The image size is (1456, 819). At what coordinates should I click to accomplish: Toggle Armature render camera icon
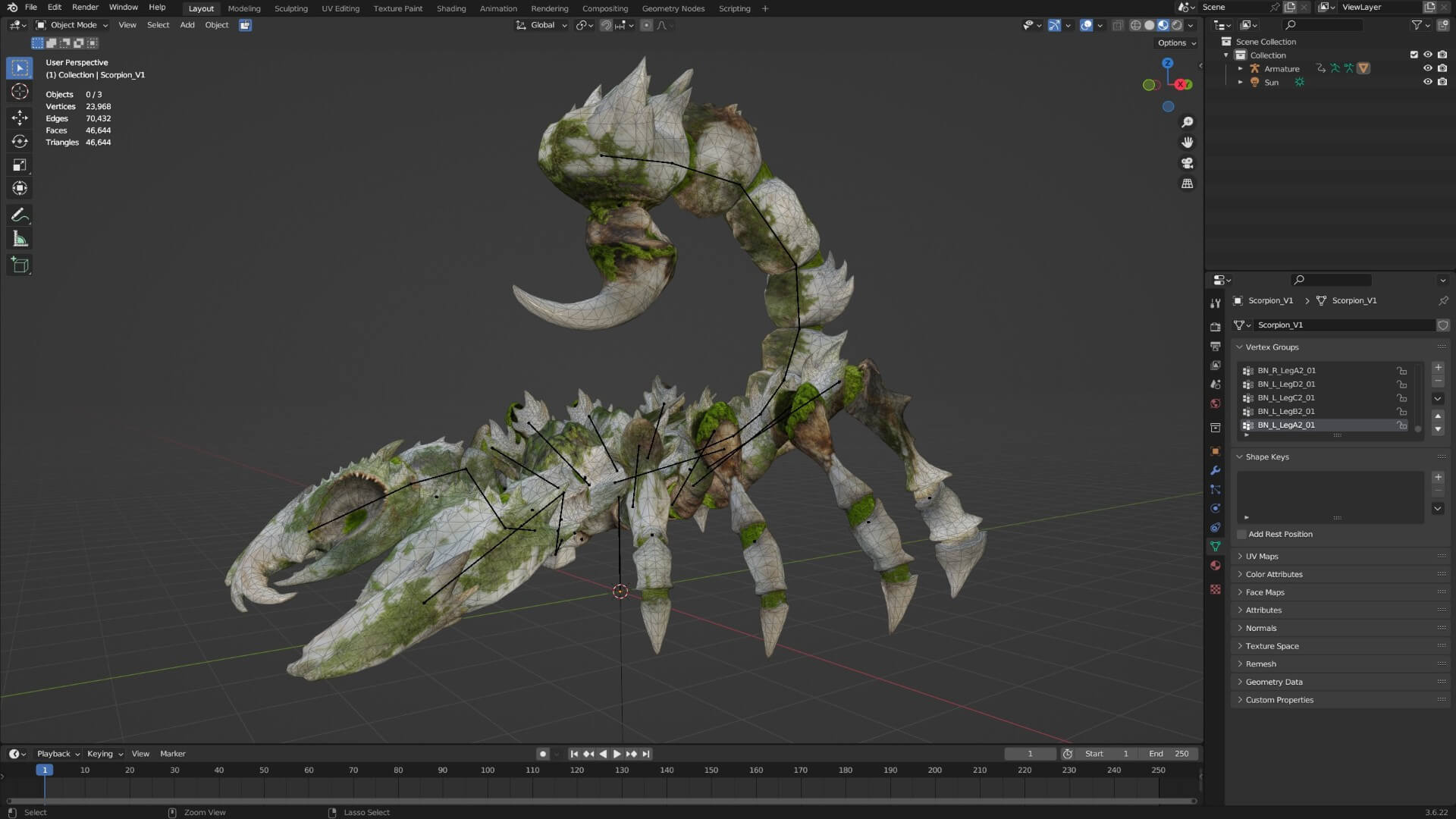point(1442,68)
